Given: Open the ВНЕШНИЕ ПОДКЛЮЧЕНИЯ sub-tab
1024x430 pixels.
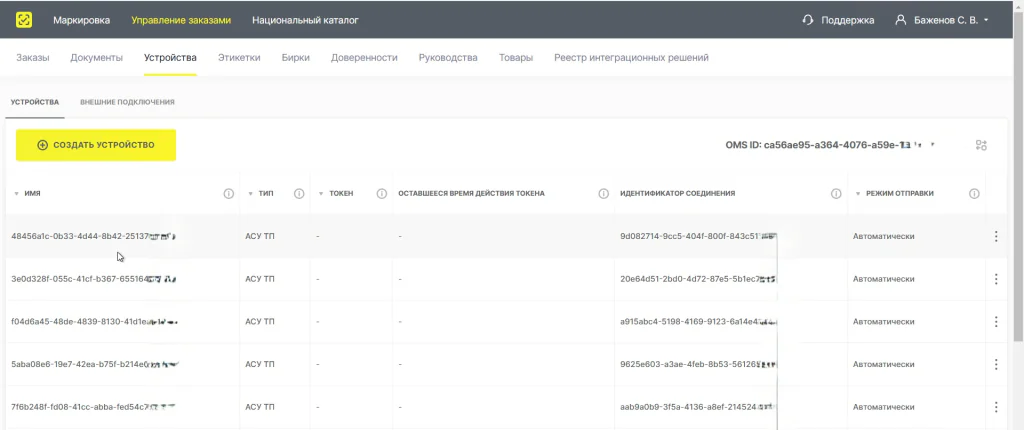Looking at the screenshot, I should 127,102.
